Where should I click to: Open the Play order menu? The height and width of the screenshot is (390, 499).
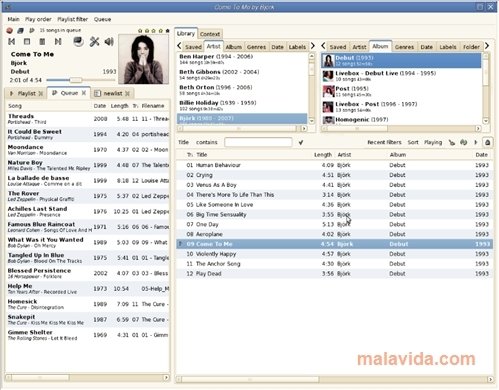(38, 19)
